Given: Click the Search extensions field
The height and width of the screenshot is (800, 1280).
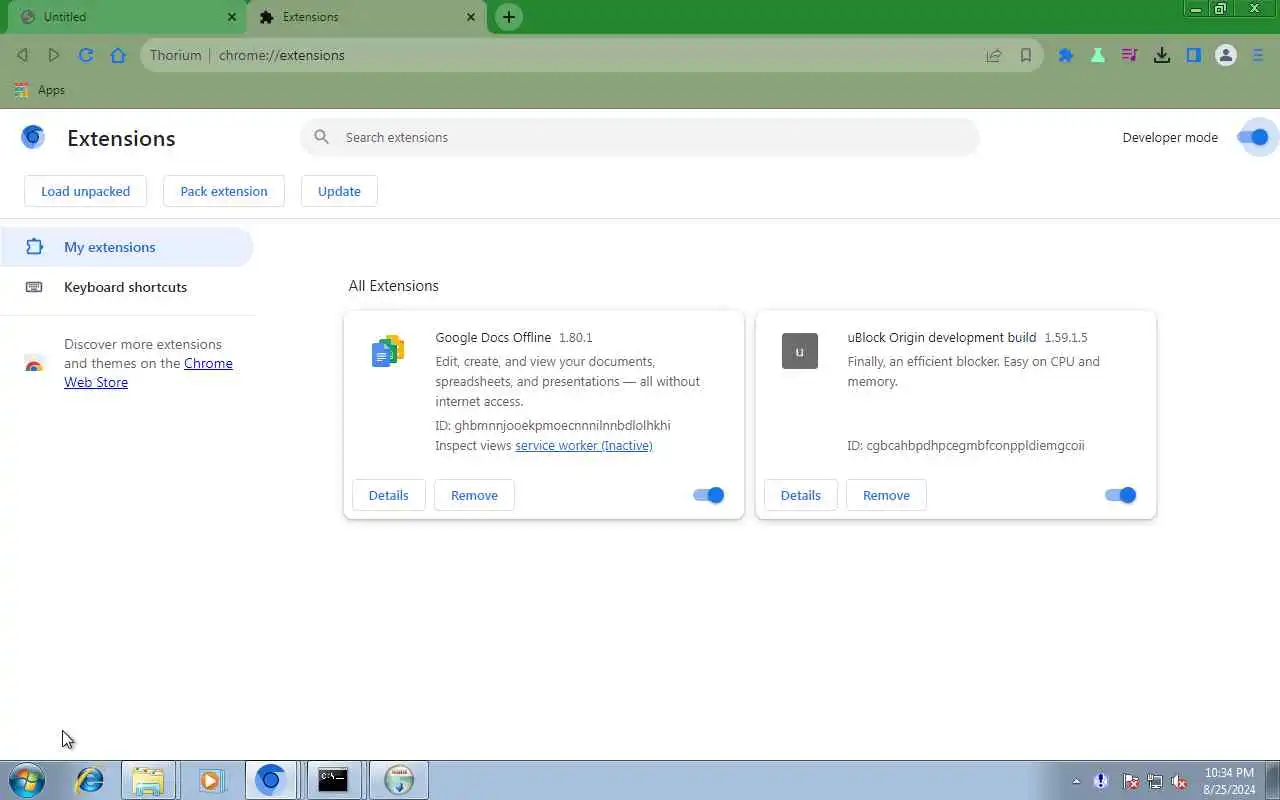Looking at the screenshot, I should (x=640, y=137).
